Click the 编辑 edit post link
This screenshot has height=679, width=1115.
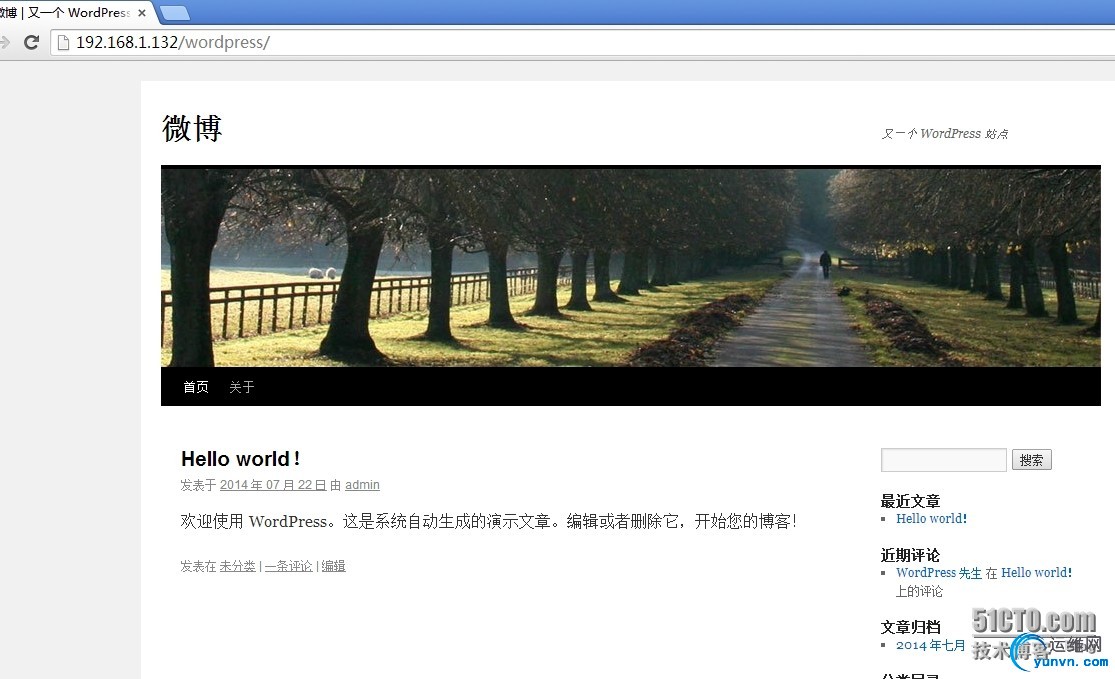pyautogui.click(x=334, y=566)
